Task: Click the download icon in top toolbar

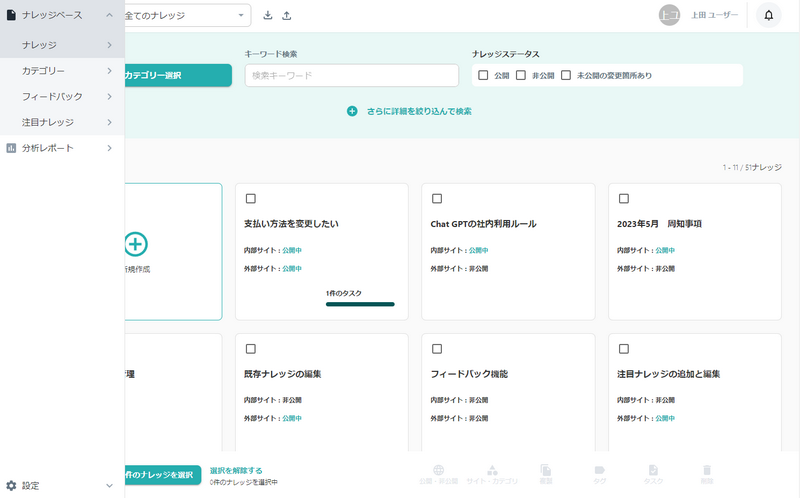Action: click(x=268, y=15)
